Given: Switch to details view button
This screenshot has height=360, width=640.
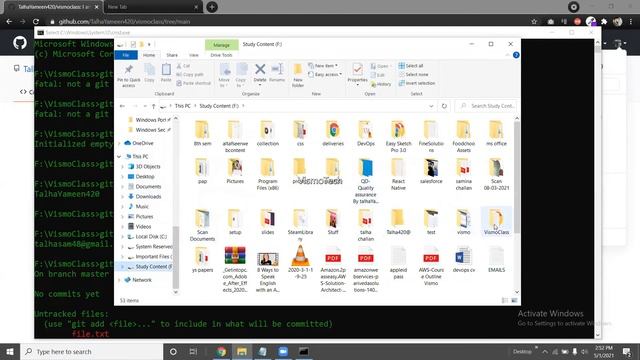Looking at the screenshot, I should pos(505,300).
